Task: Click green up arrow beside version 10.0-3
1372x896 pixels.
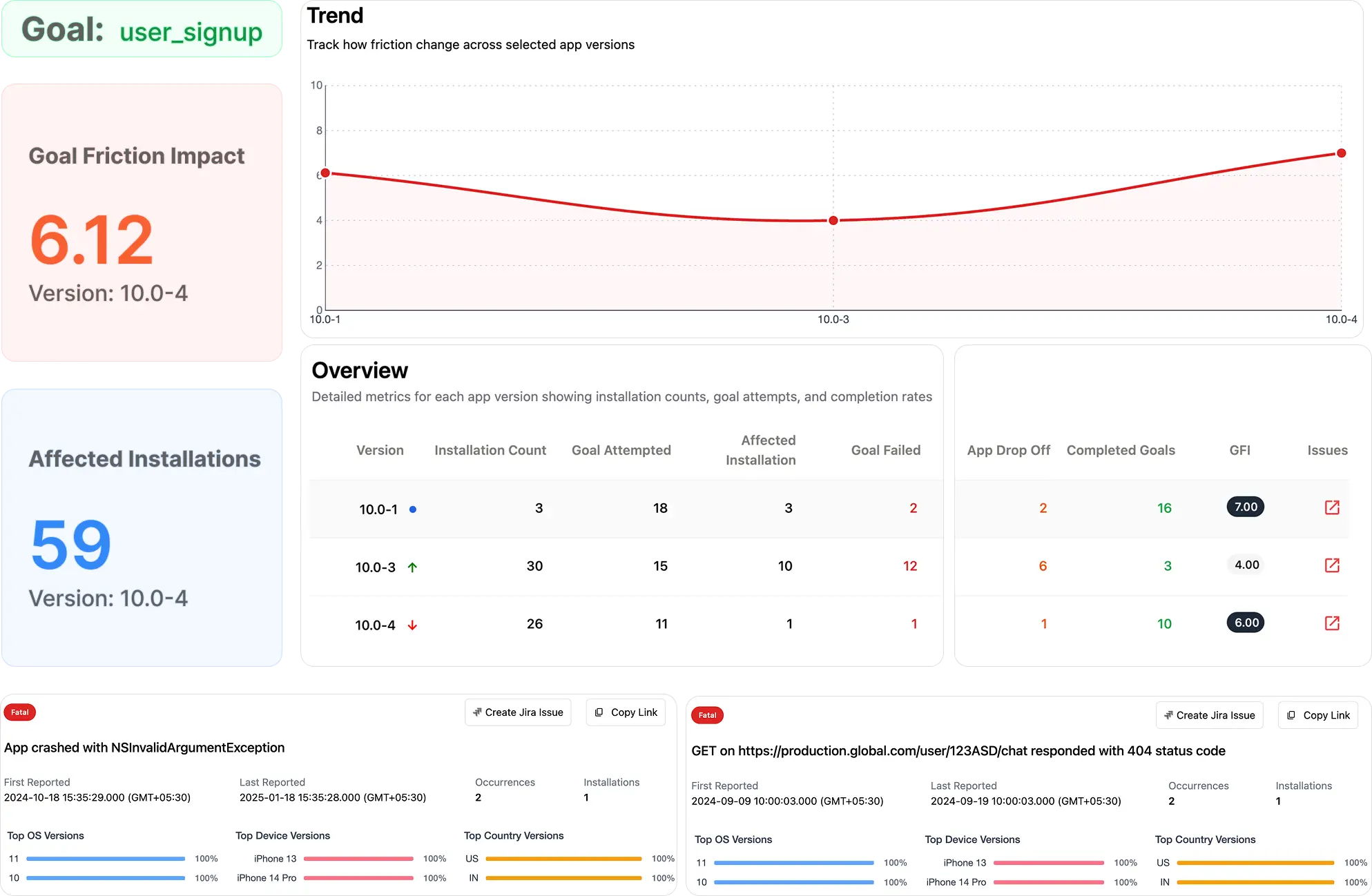Action: pyautogui.click(x=412, y=567)
